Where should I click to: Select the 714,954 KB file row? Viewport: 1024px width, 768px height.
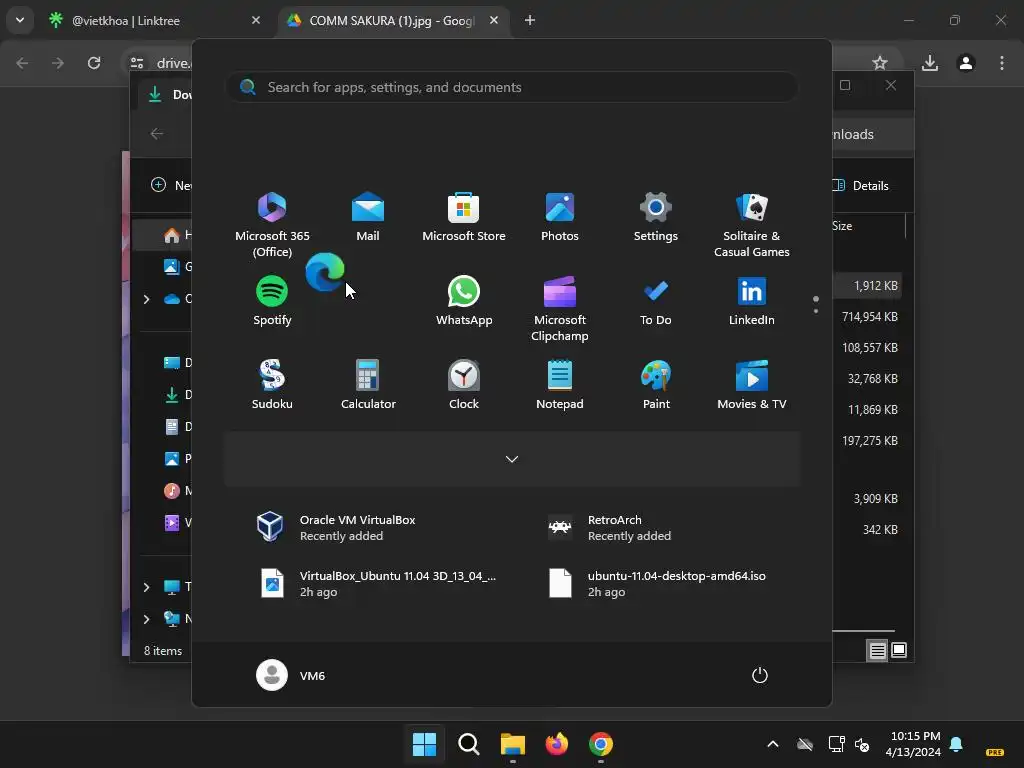867,317
